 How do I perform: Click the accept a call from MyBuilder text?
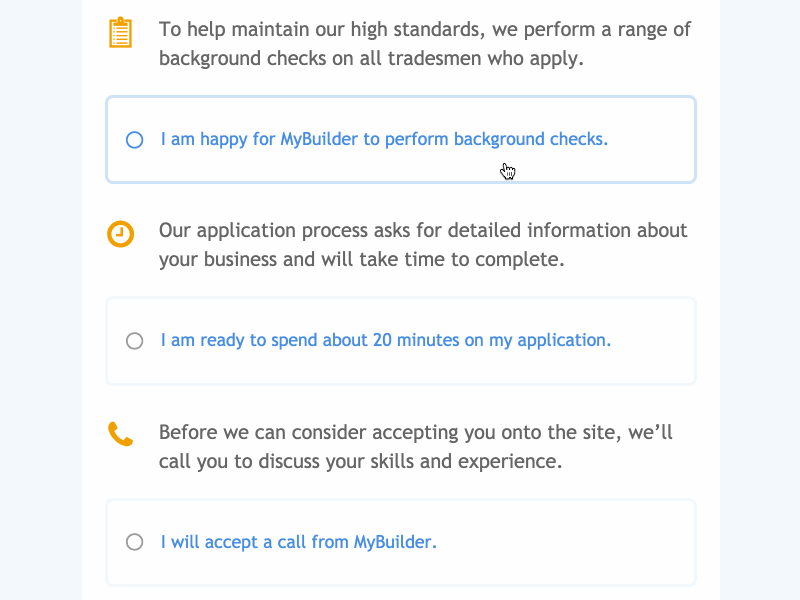(x=298, y=542)
